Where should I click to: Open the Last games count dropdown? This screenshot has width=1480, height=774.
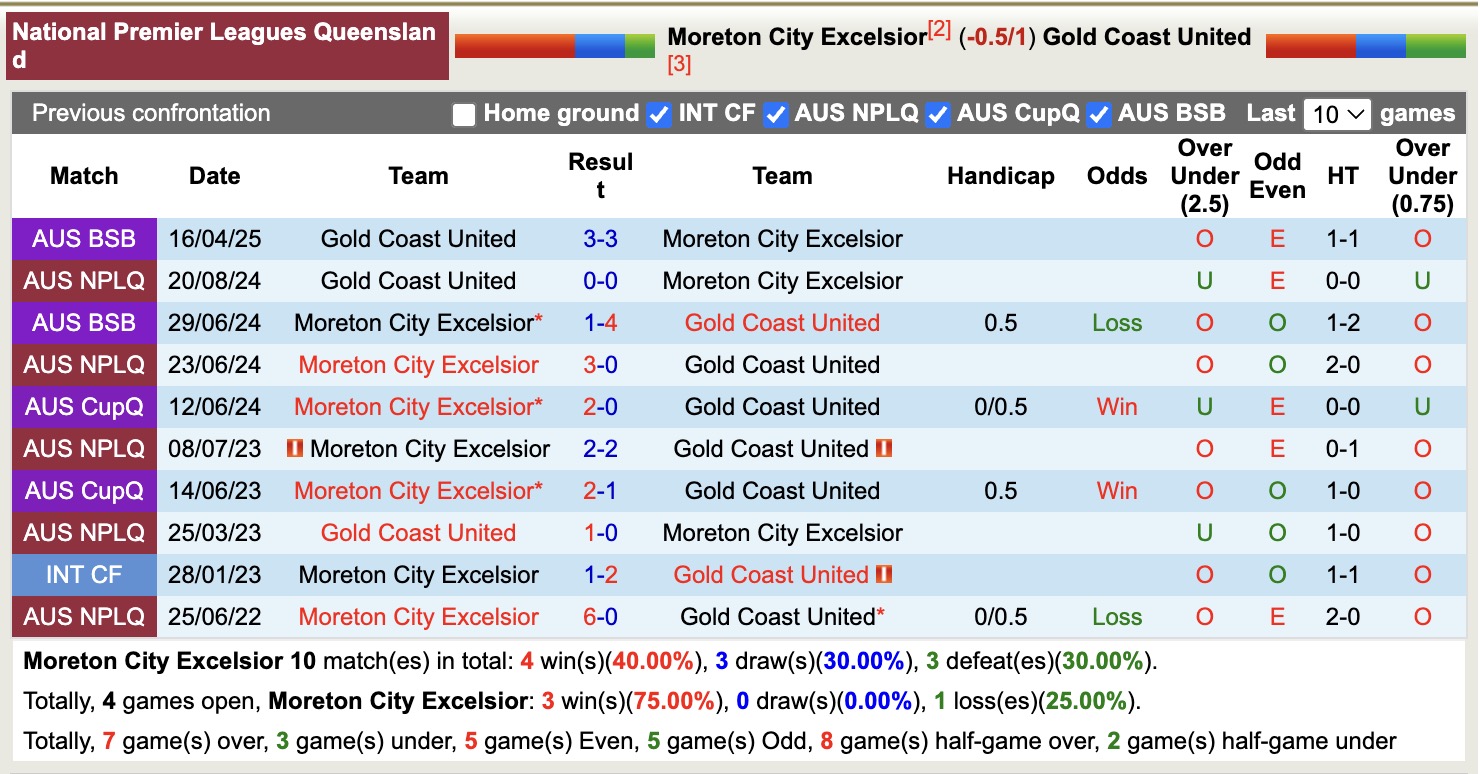(1337, 115)
